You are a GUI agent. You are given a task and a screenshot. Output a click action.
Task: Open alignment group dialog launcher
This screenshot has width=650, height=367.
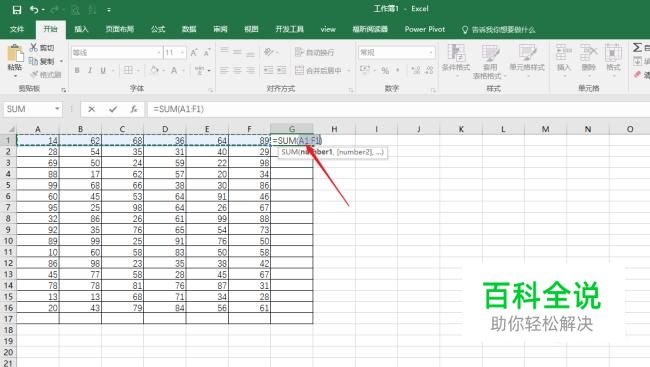click(x=351, y=90)
